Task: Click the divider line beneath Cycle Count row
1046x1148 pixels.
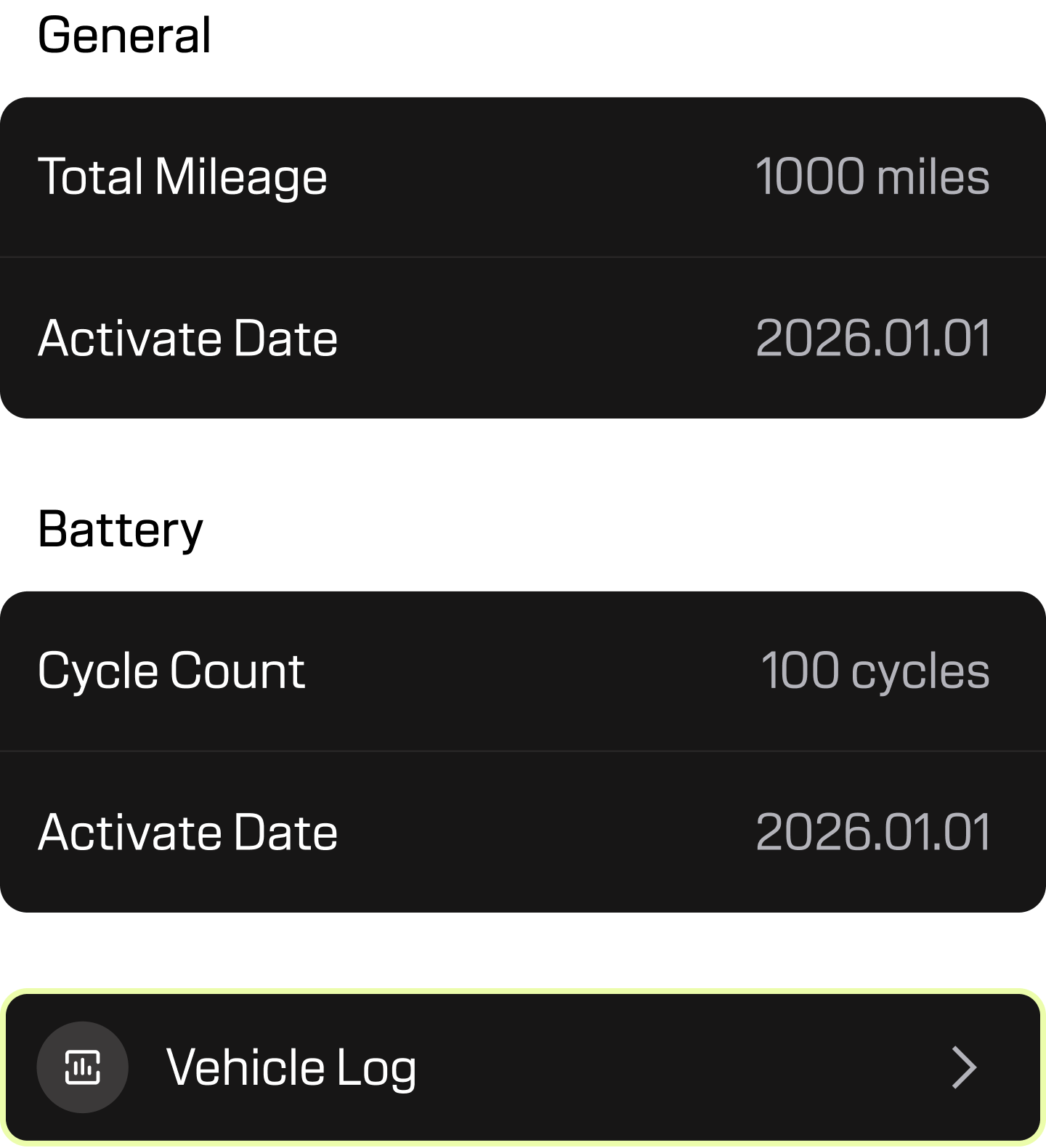Action: [x=523, y=751]
